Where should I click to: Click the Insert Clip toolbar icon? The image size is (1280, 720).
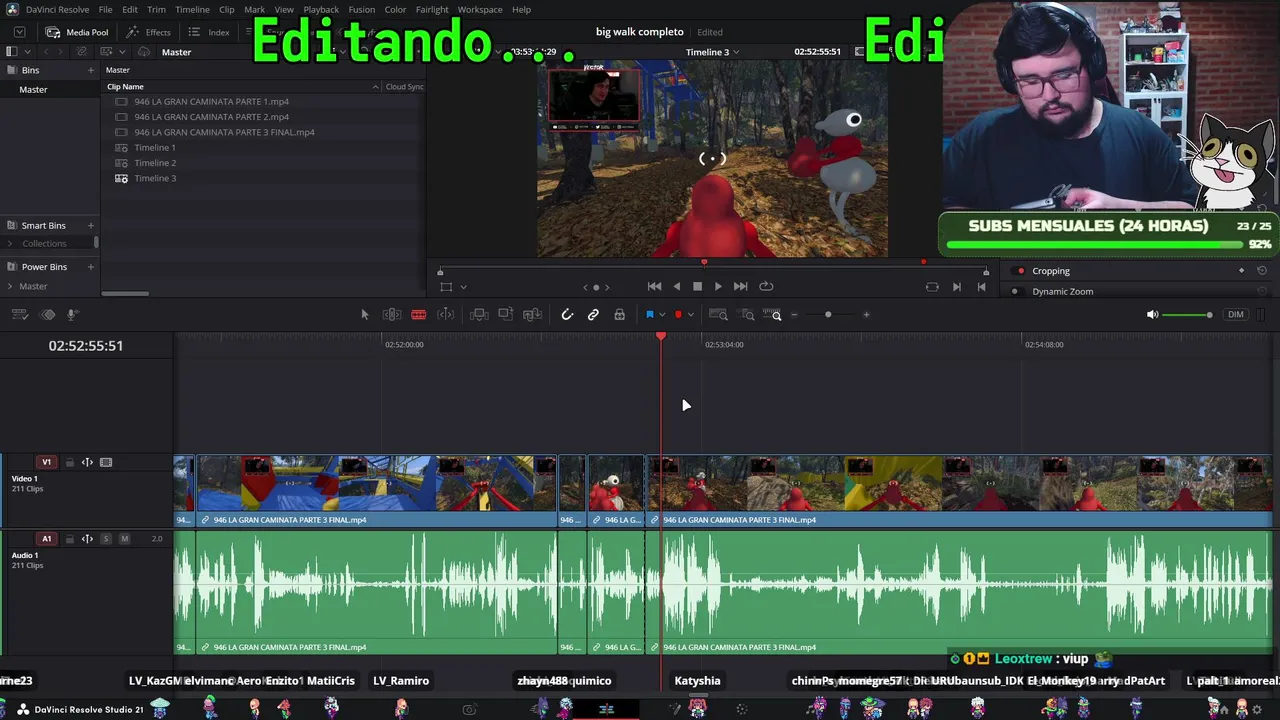click(479, 315)
